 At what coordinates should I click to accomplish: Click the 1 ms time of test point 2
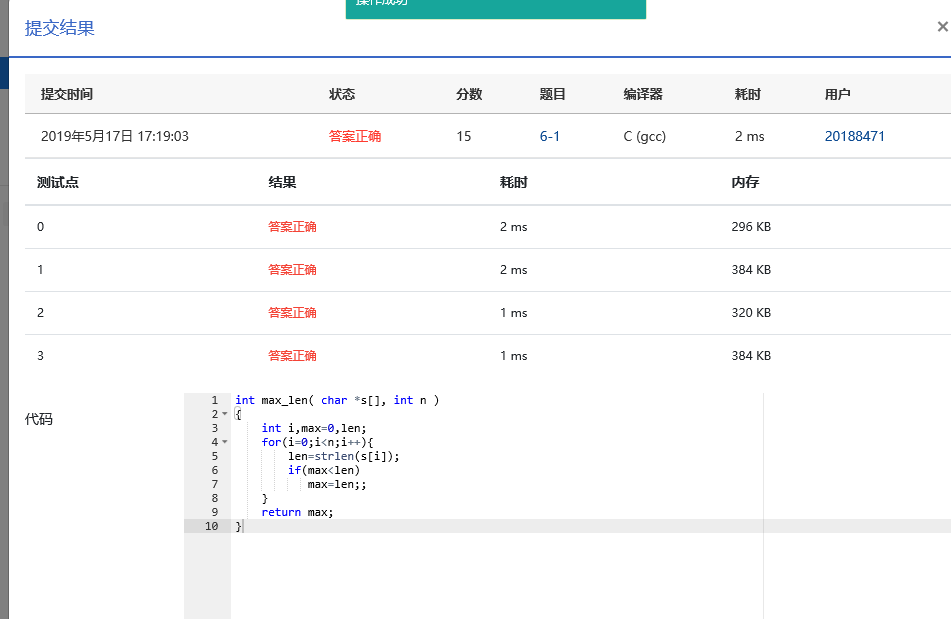pyautogui.click(x=513, y=313)
